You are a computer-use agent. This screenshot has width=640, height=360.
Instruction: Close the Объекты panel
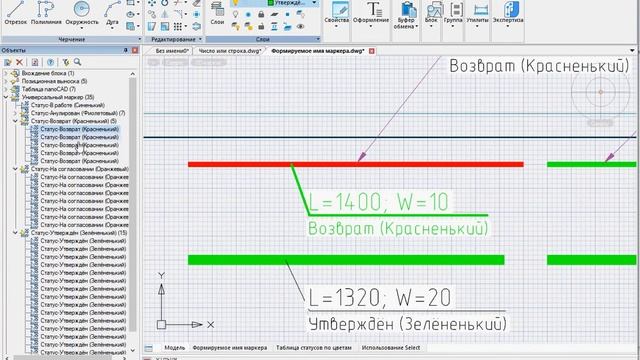point(135,50)
